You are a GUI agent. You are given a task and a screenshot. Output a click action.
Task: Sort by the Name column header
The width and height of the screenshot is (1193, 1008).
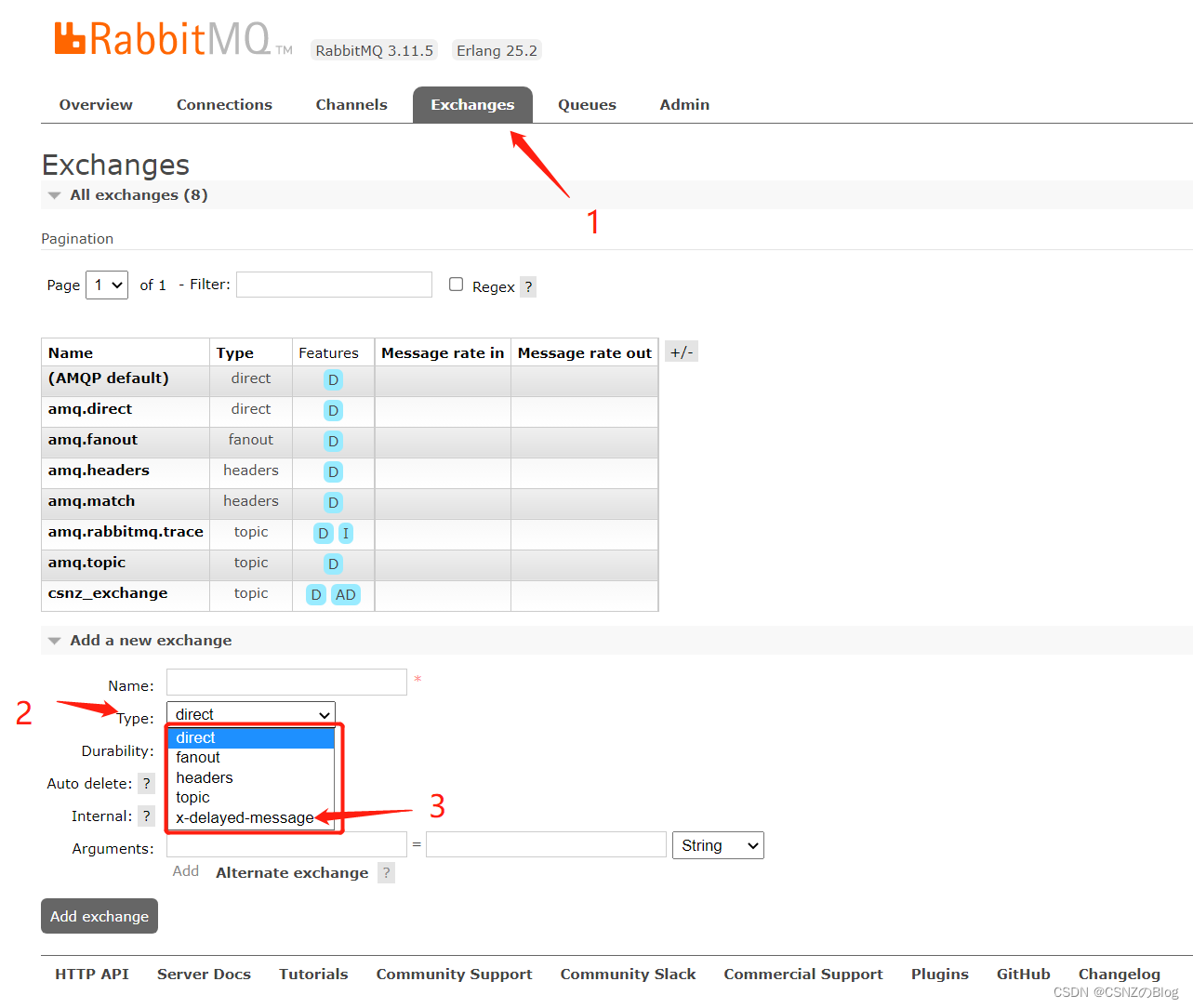(71, 352)
